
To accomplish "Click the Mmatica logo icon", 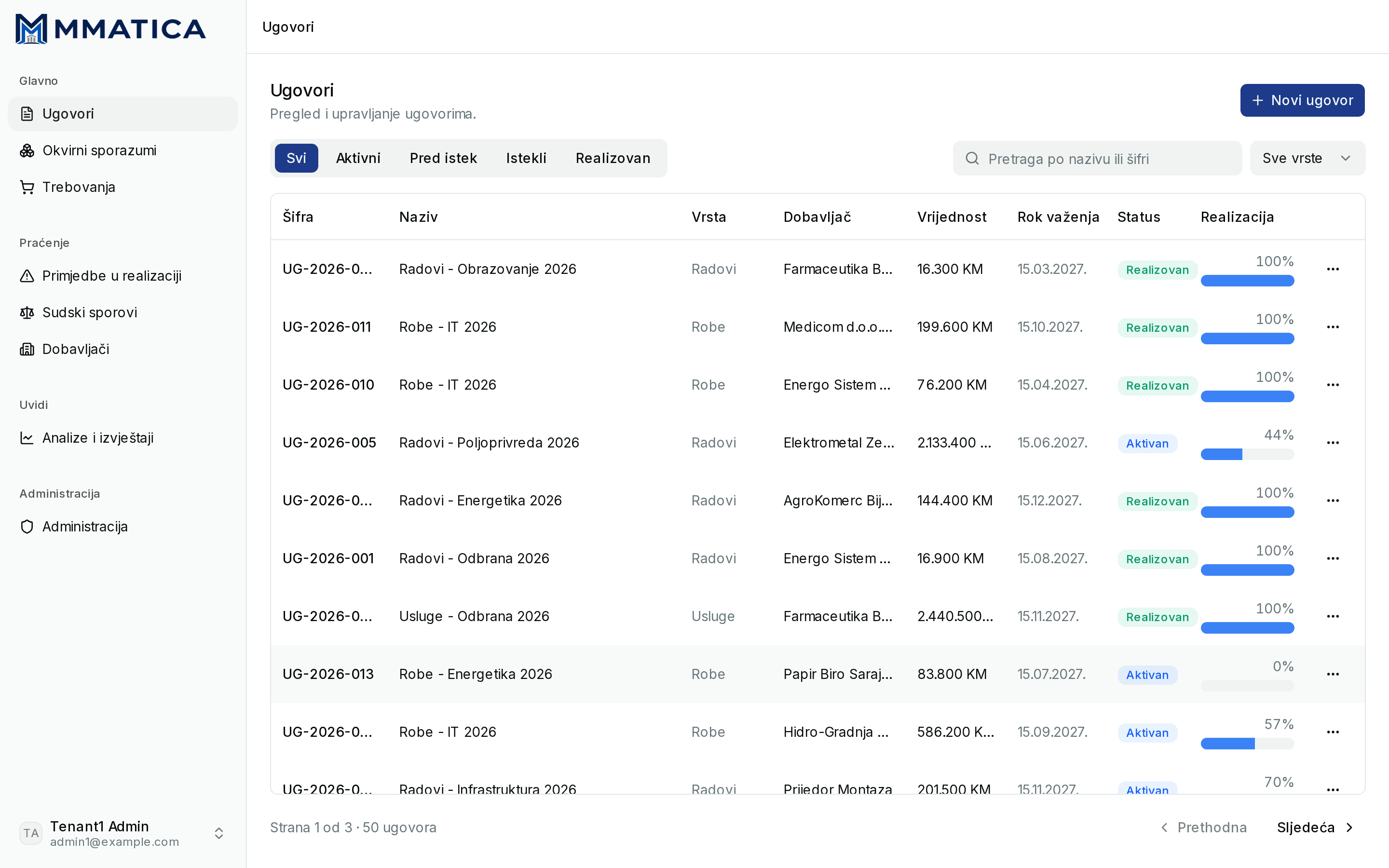I will click(x=31, y=29).
